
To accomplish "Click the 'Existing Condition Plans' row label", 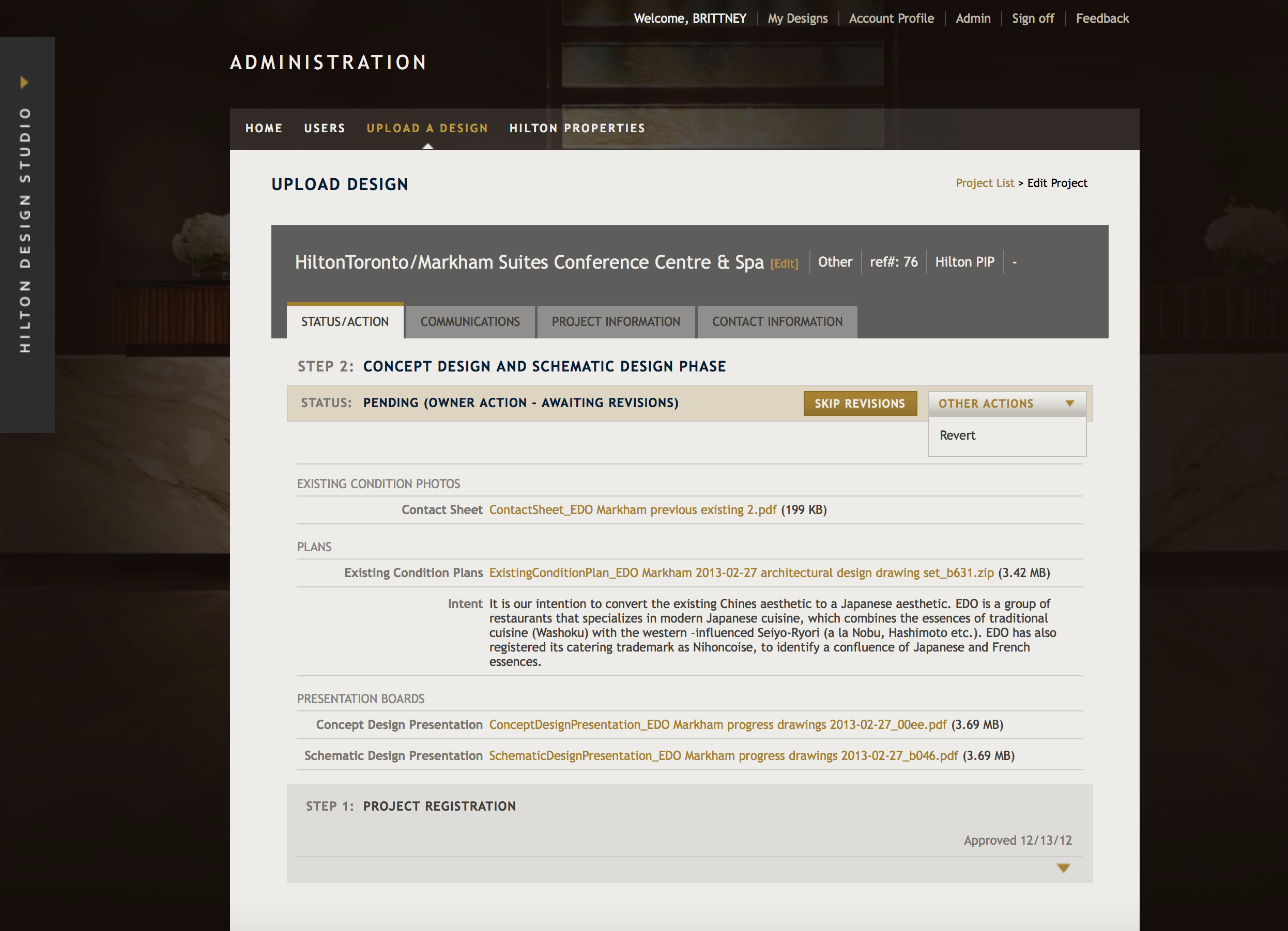I will click(x=413, y=573).
